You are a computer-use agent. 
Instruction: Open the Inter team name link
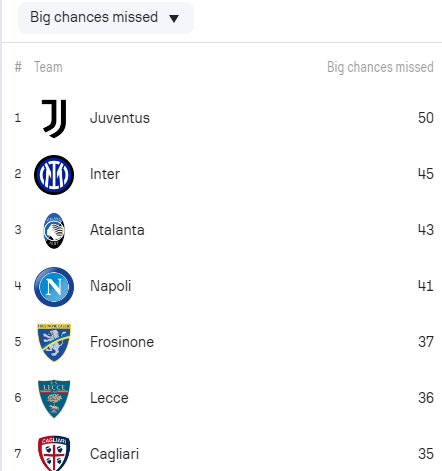coord(105,174)
